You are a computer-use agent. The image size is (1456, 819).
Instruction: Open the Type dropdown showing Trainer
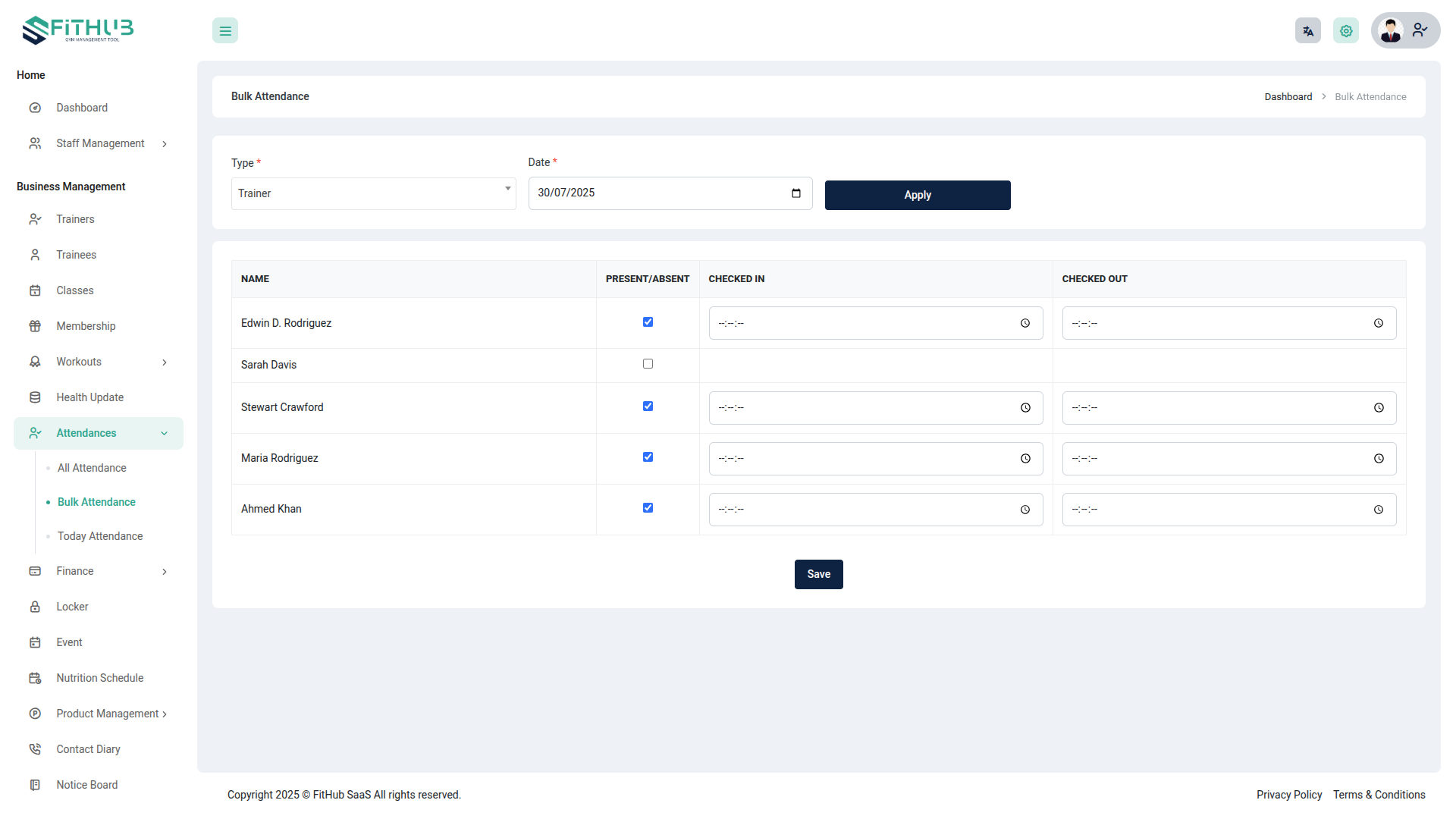click(373, 194)
